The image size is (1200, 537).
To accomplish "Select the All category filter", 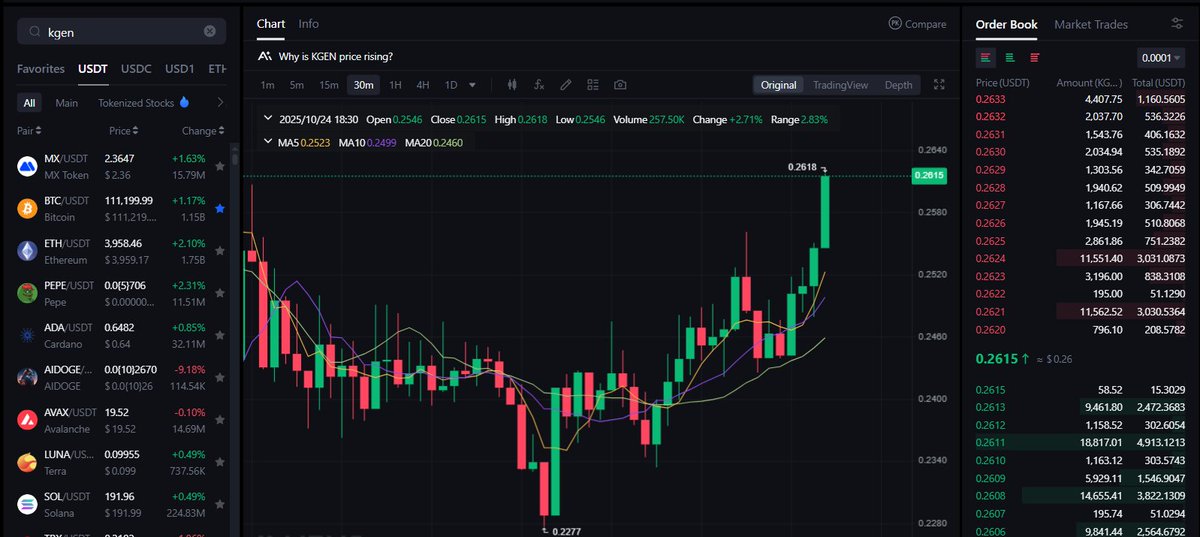I will [30, 102].
